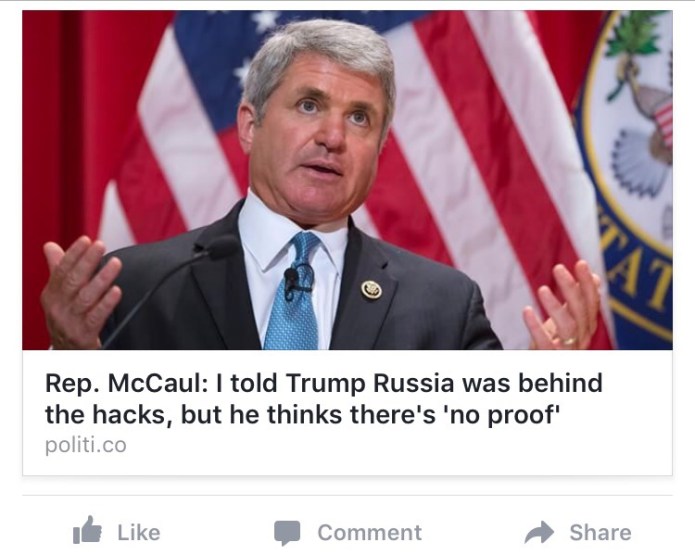Select the Like text label

click(x=139, y=532)
